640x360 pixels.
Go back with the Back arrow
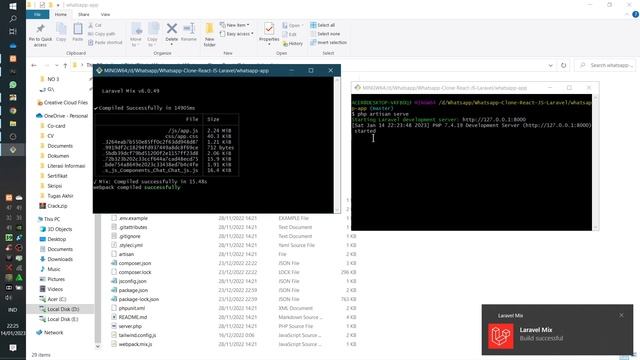tap(34, 65)
